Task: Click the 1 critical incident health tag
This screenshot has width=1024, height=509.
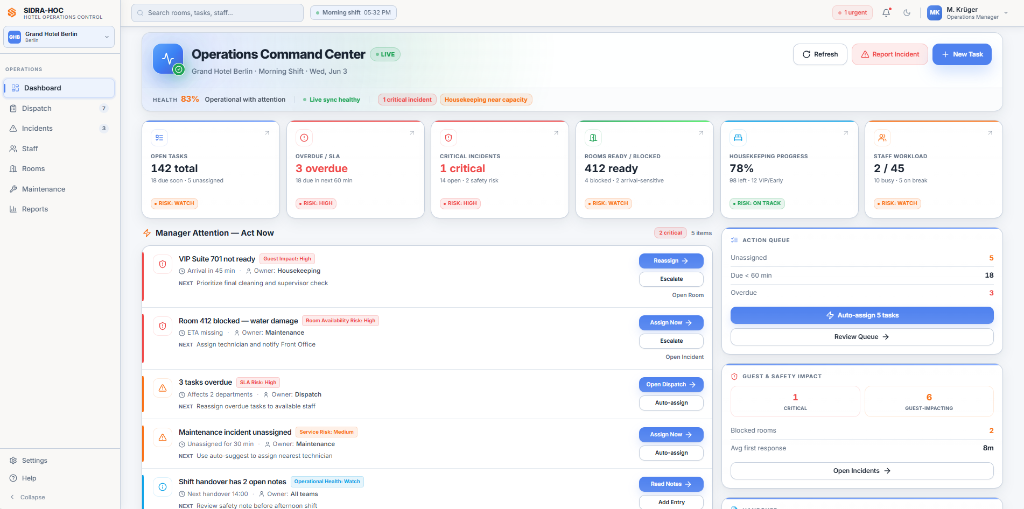Action: [x=407, y=99]
